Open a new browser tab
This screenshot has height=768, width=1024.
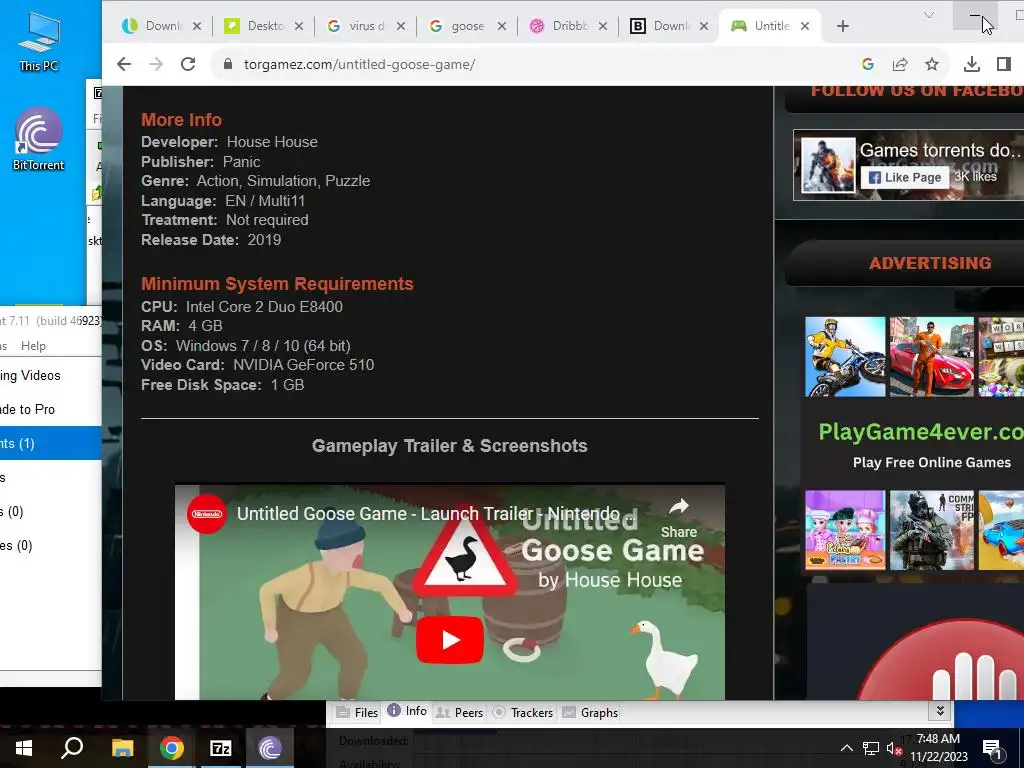[843, 26]
